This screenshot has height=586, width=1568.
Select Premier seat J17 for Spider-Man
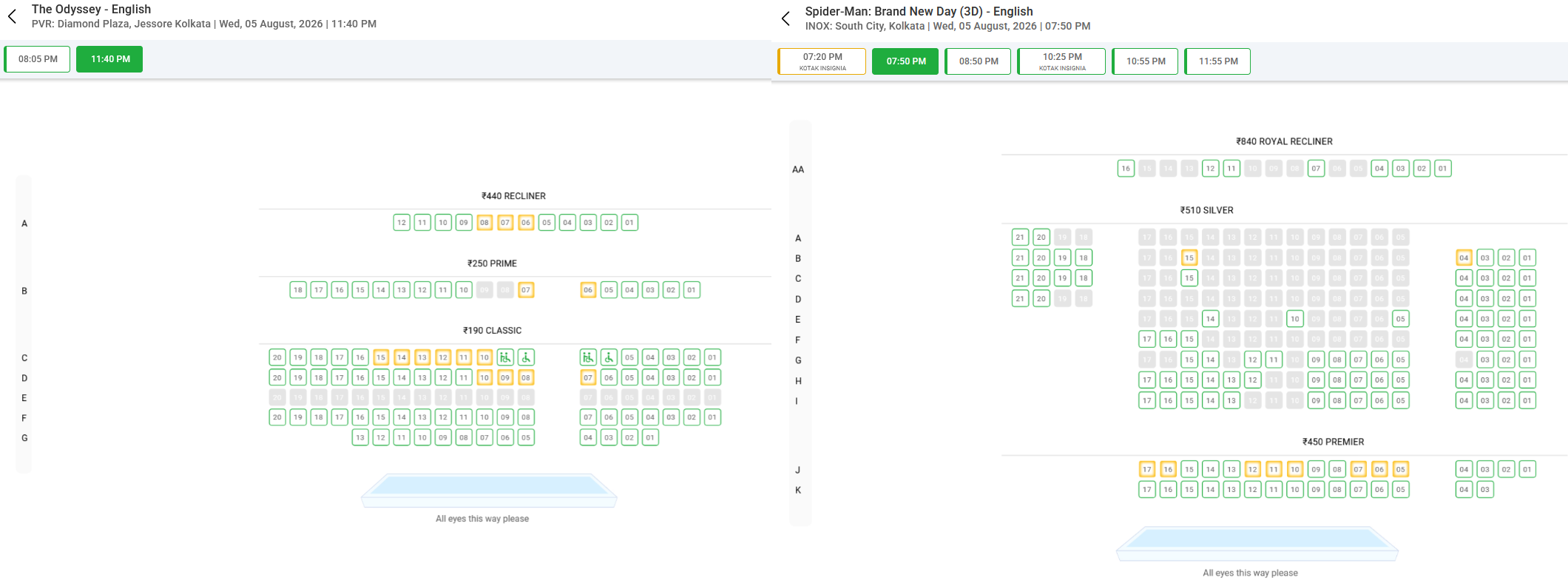tap(1147, 469)
